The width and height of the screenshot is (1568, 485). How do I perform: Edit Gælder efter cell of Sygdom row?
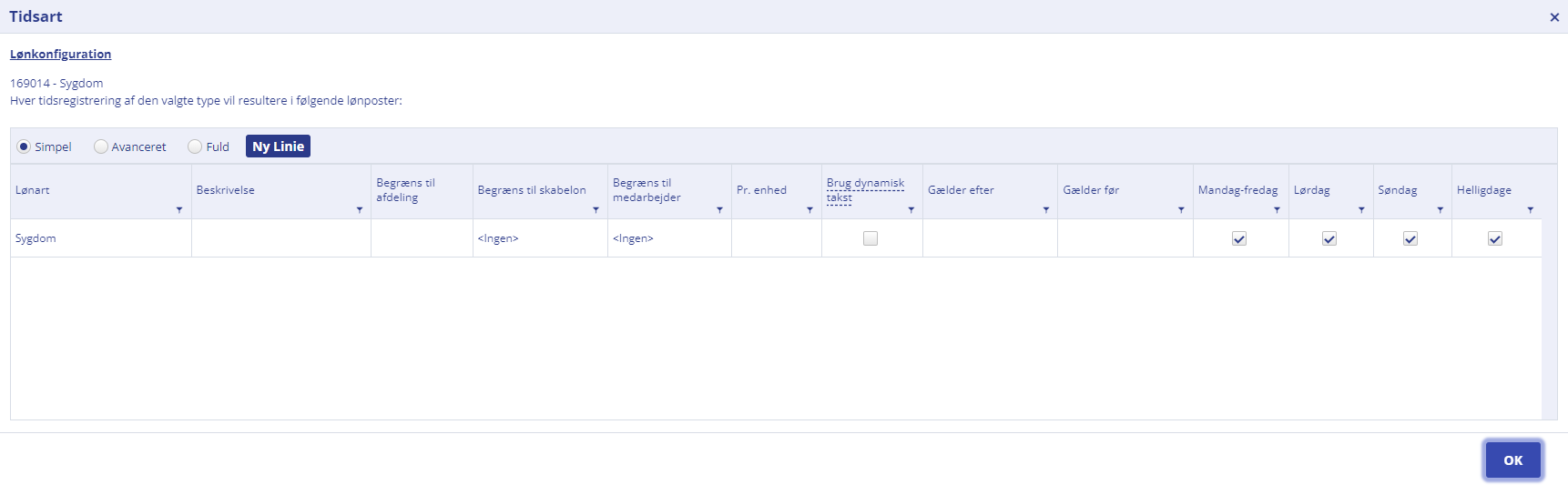point(990,238)
